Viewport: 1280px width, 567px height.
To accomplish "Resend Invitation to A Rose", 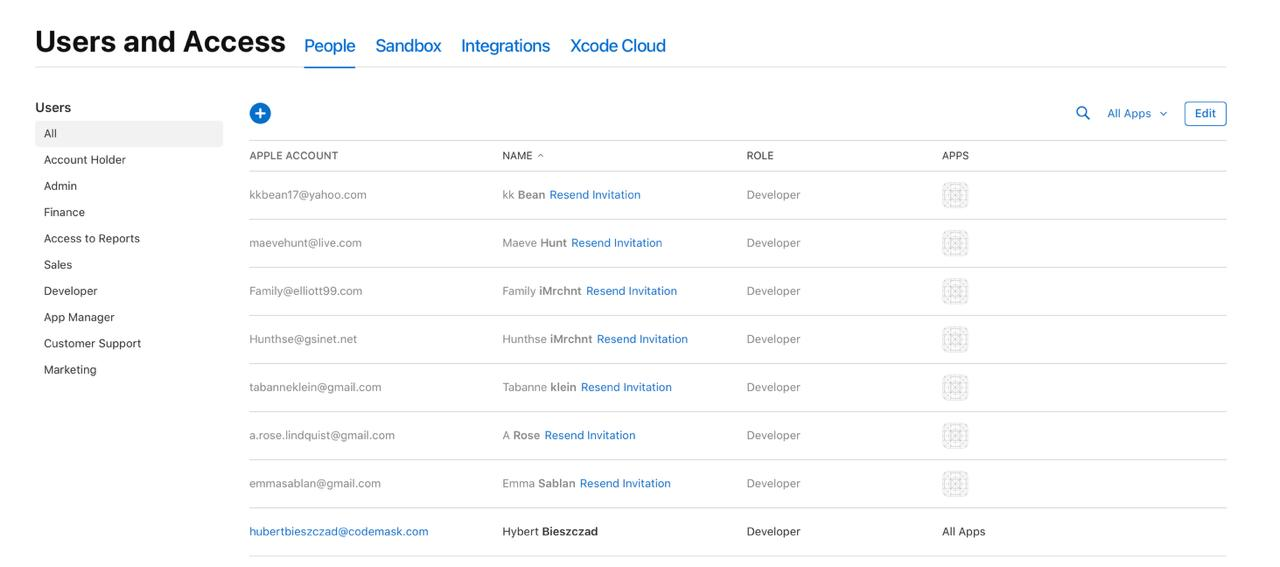I will [590, 435].
